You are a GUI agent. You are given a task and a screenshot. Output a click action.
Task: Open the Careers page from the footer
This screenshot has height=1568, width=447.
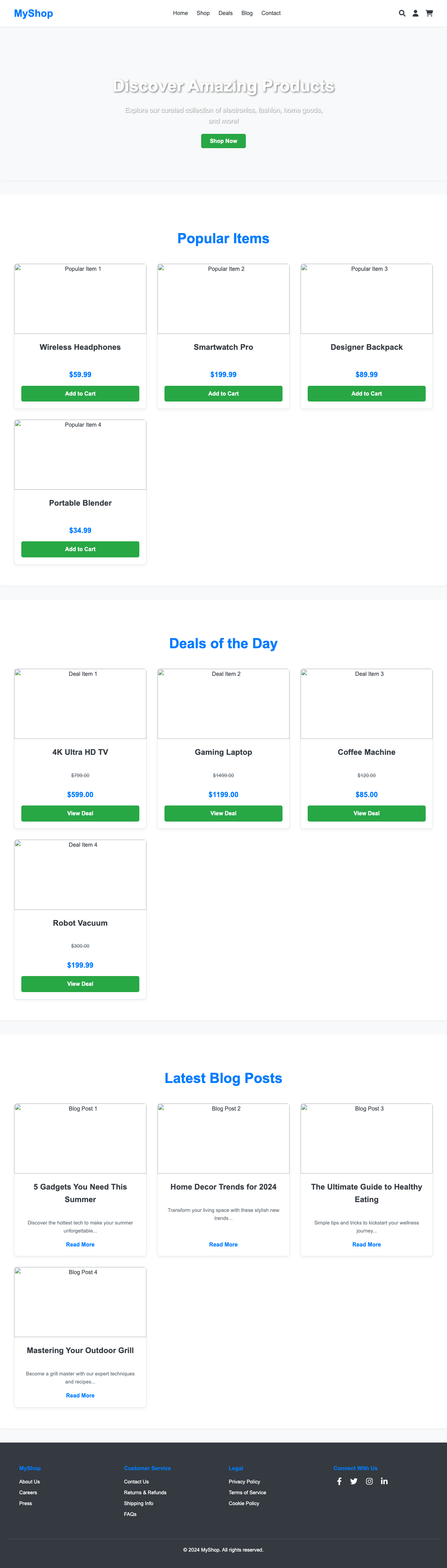point(28,1493)
